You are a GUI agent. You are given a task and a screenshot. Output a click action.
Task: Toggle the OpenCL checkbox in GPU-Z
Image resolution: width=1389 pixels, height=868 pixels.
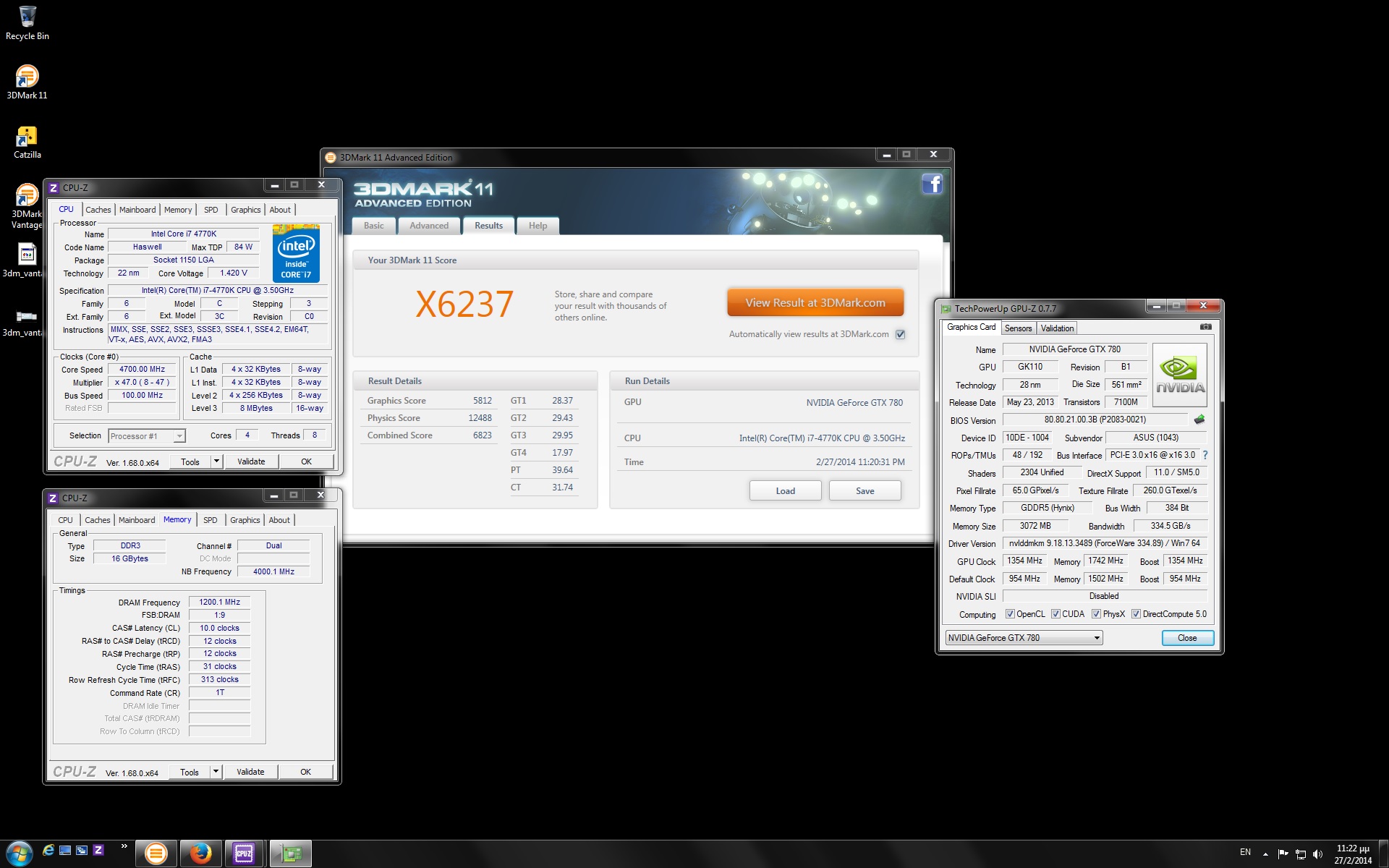pos(1010,614)
